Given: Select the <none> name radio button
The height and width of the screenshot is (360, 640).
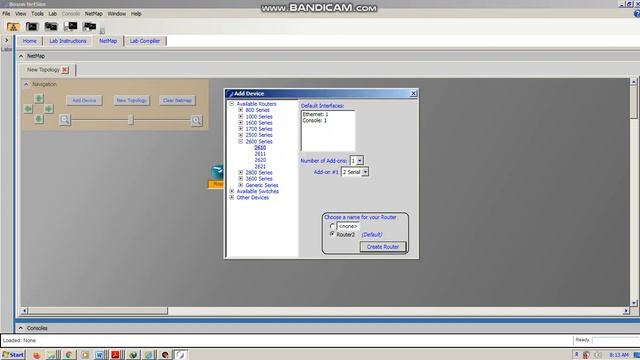Looking at the screenshot, I should [x=332, y=226].
